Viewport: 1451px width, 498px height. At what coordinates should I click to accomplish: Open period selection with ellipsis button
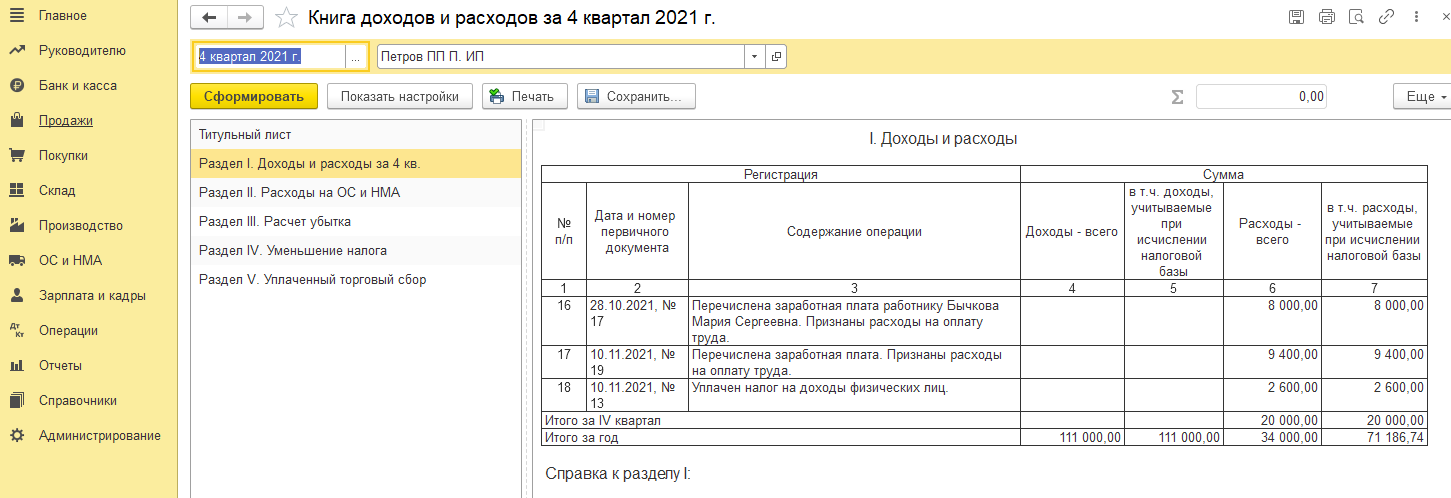tap(355, 57)
